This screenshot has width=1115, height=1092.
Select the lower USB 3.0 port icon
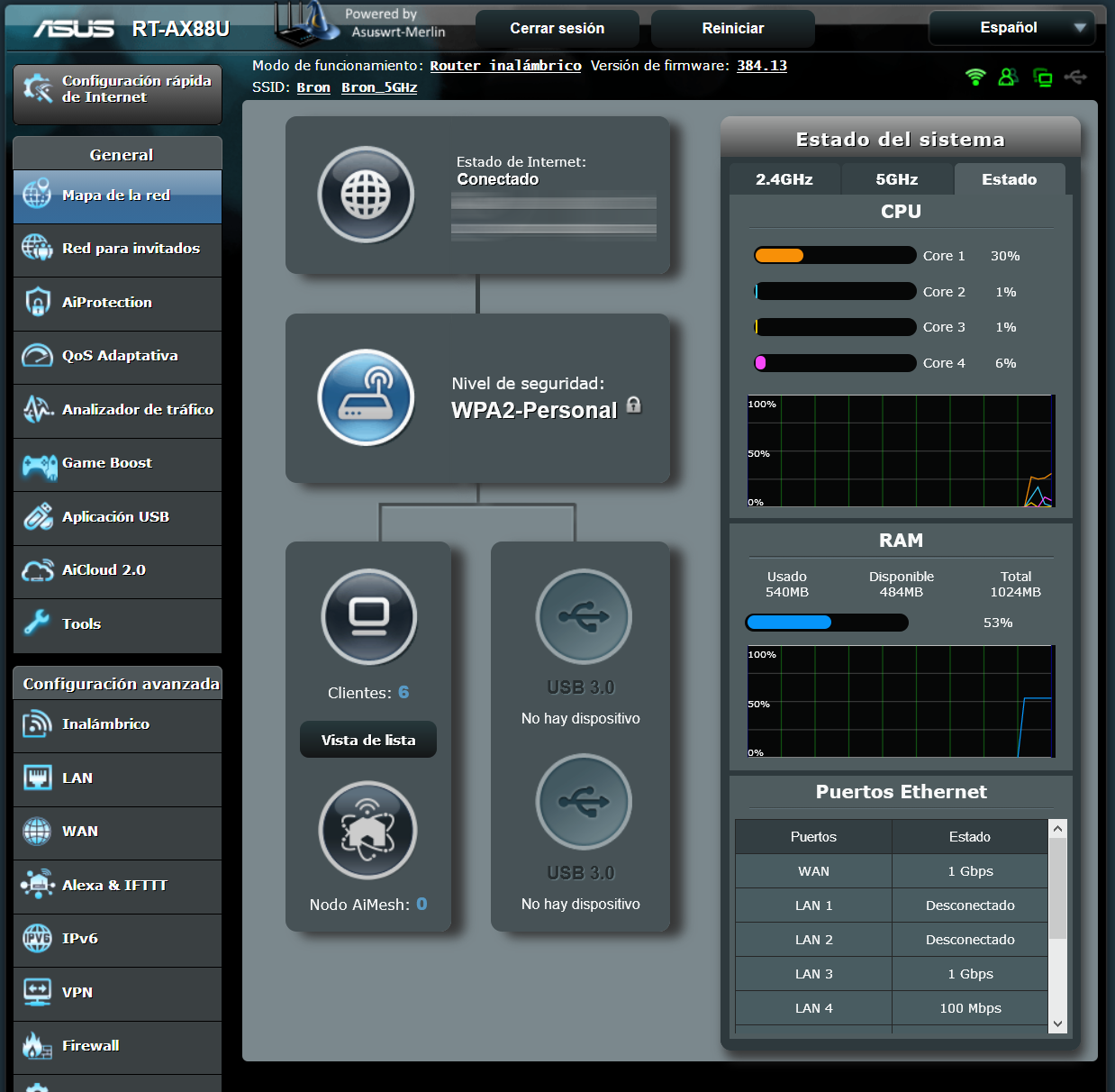click(584, 802)
